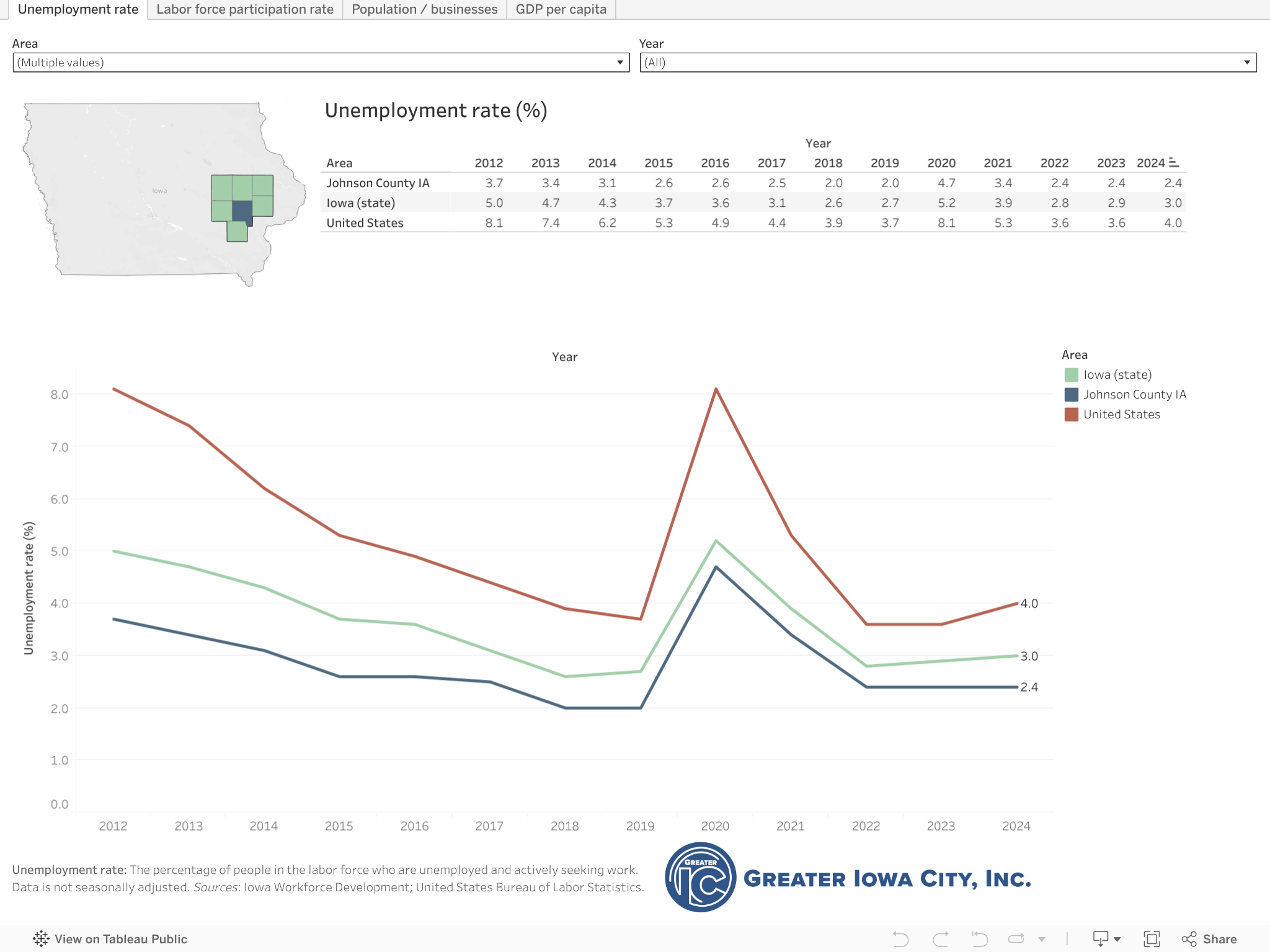Click the Tableau undo icon

(901, 939)
